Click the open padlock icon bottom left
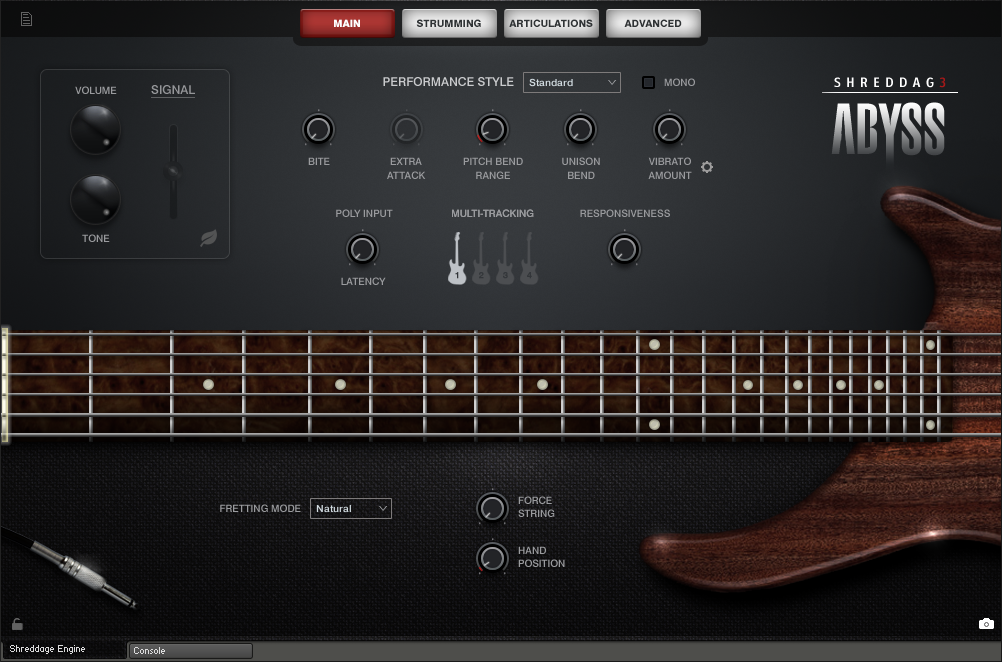 click(x=17, y=622)
